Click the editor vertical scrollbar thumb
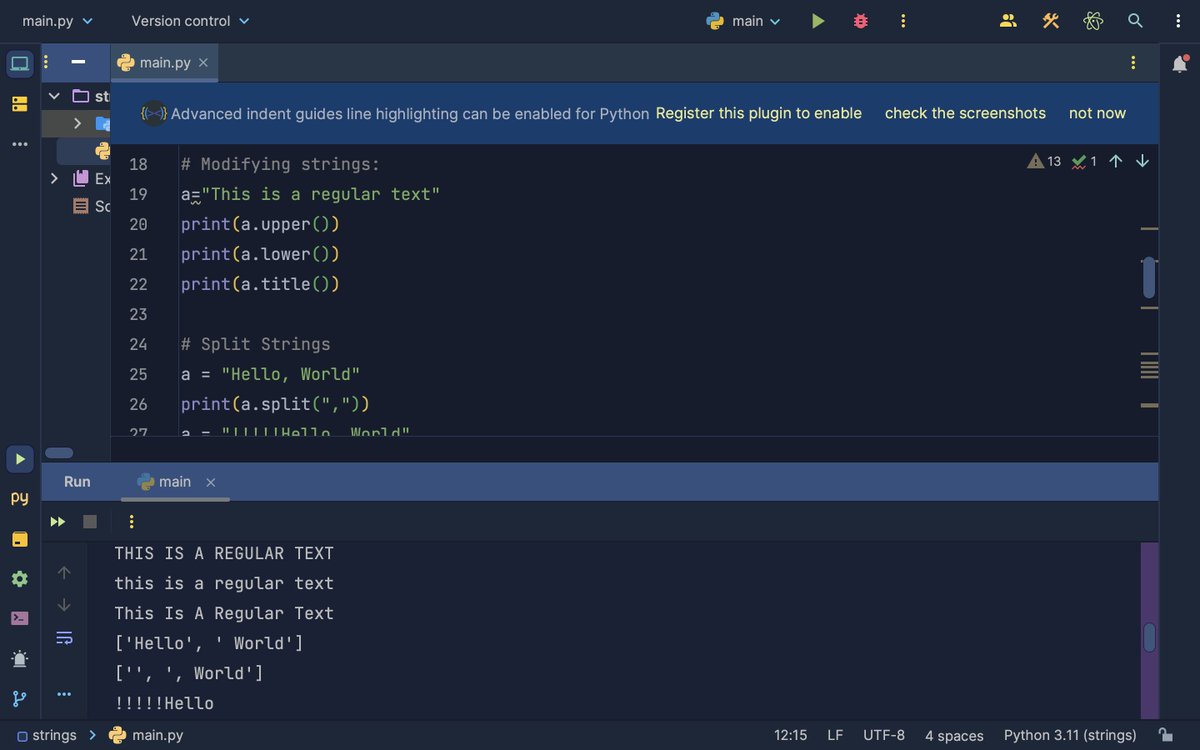Screen dimensions: 1200x750 point(1149,277)
